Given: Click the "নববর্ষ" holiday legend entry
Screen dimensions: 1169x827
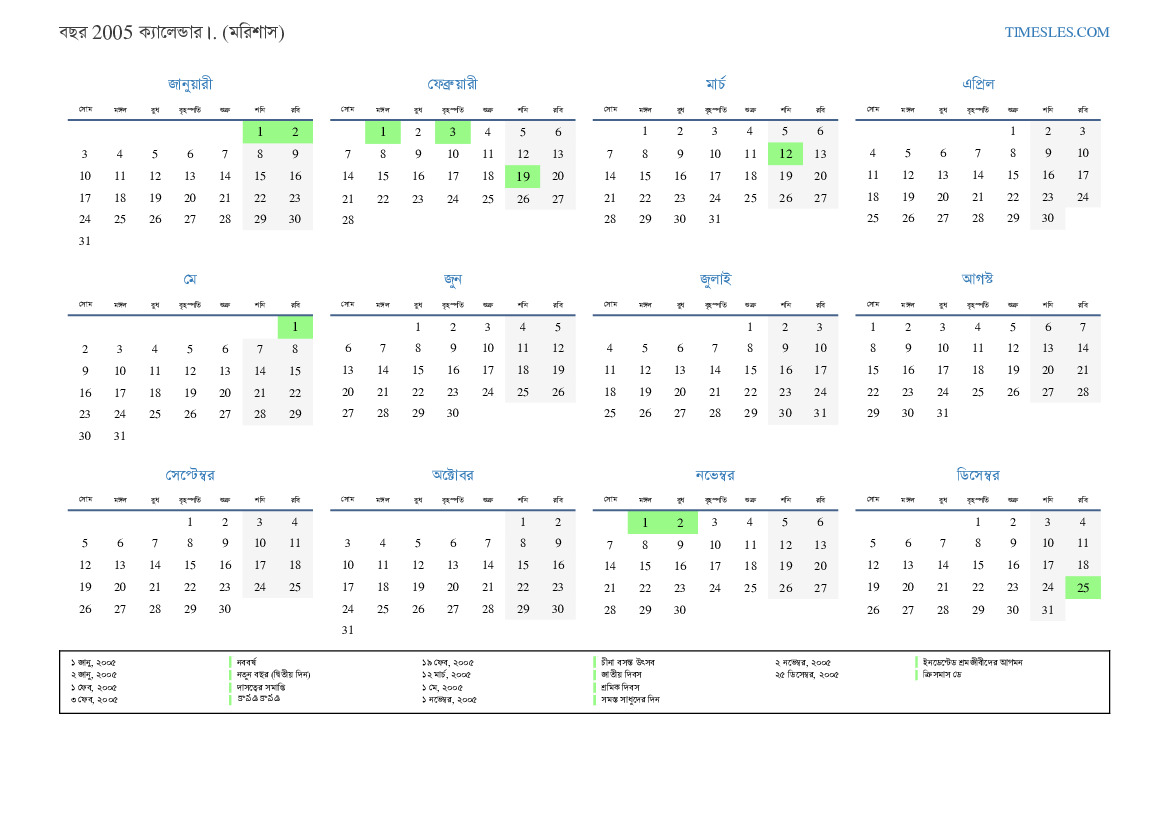Looking at the screenshot, I should pyautogui.click(x=246, y=662).
